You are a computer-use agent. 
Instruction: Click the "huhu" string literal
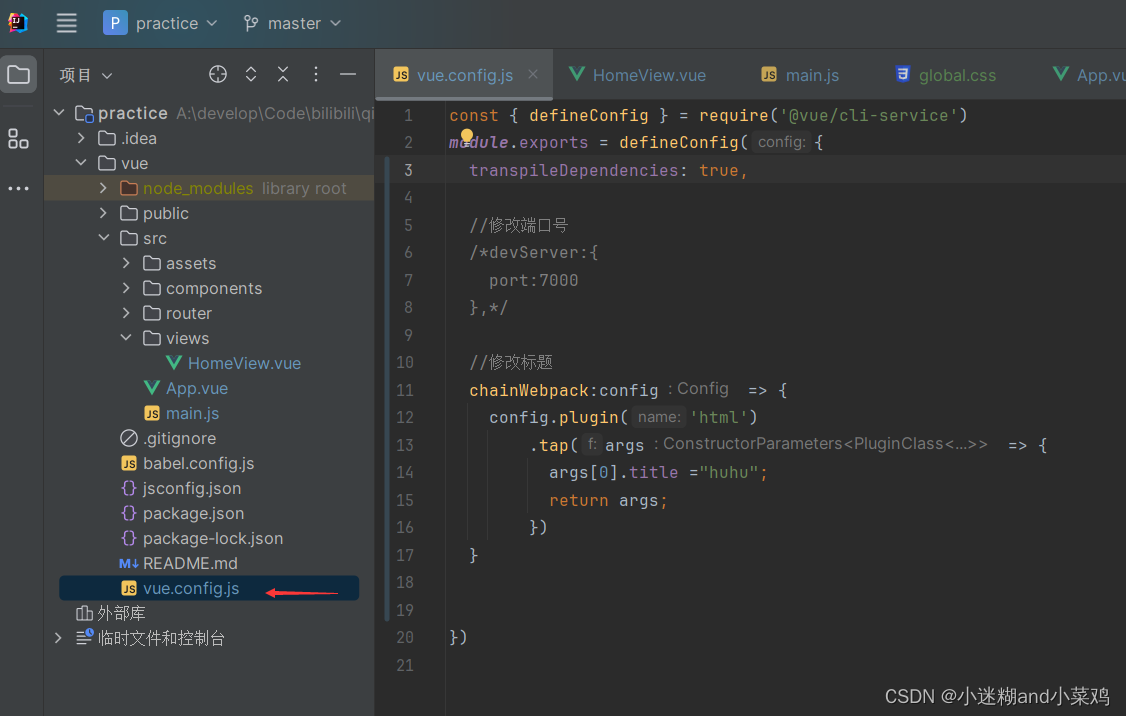click(x=730, y=473)
